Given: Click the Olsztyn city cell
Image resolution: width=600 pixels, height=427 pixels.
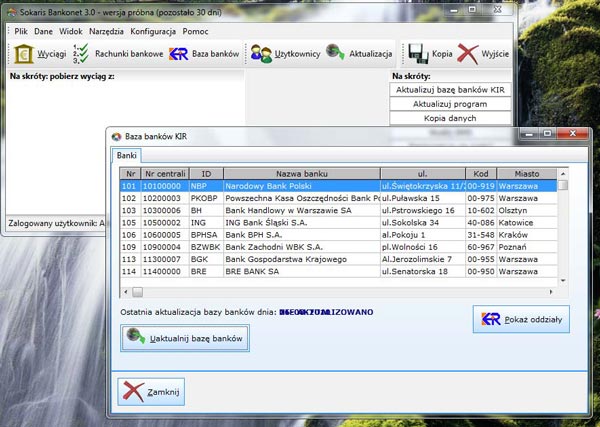Looking at the screenshot, I should coord(527,210).
